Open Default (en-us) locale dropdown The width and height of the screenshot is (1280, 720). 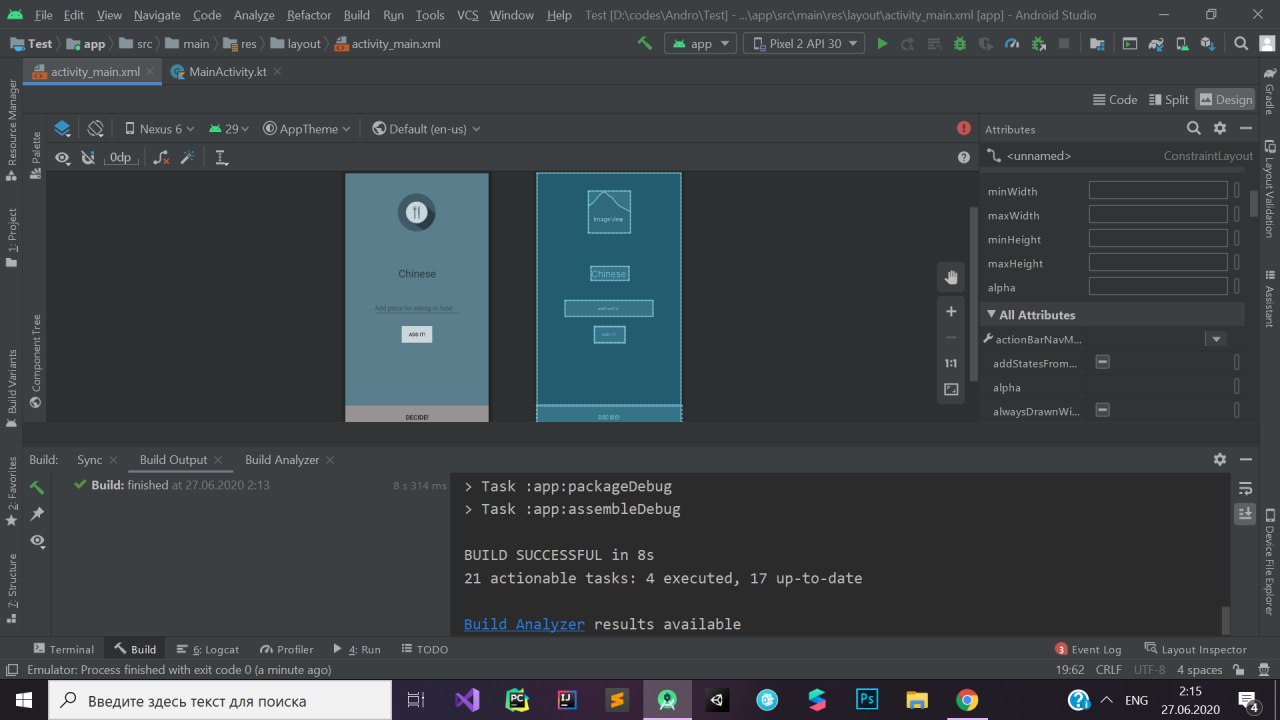coord(426,128)
